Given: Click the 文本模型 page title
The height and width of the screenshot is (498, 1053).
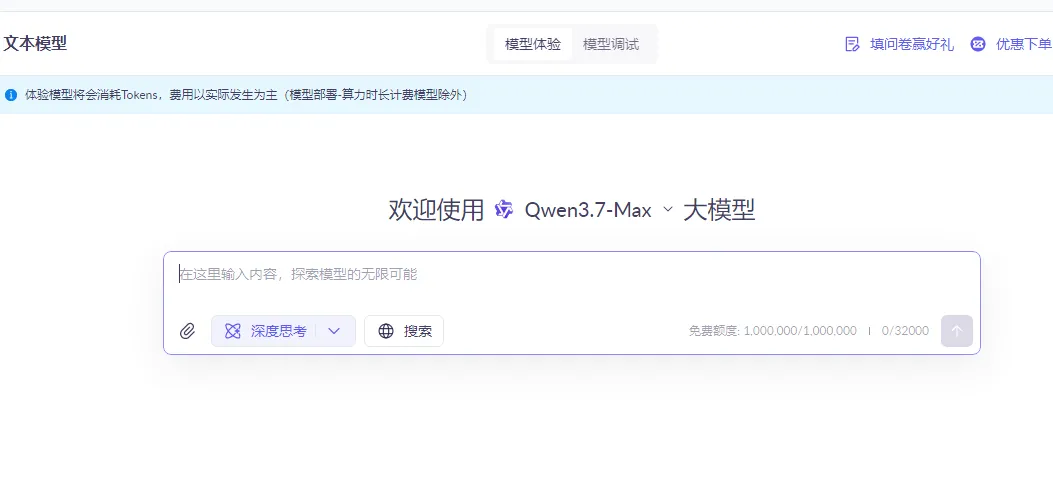Looking at the screenshot, I should (x=35, y=44).
